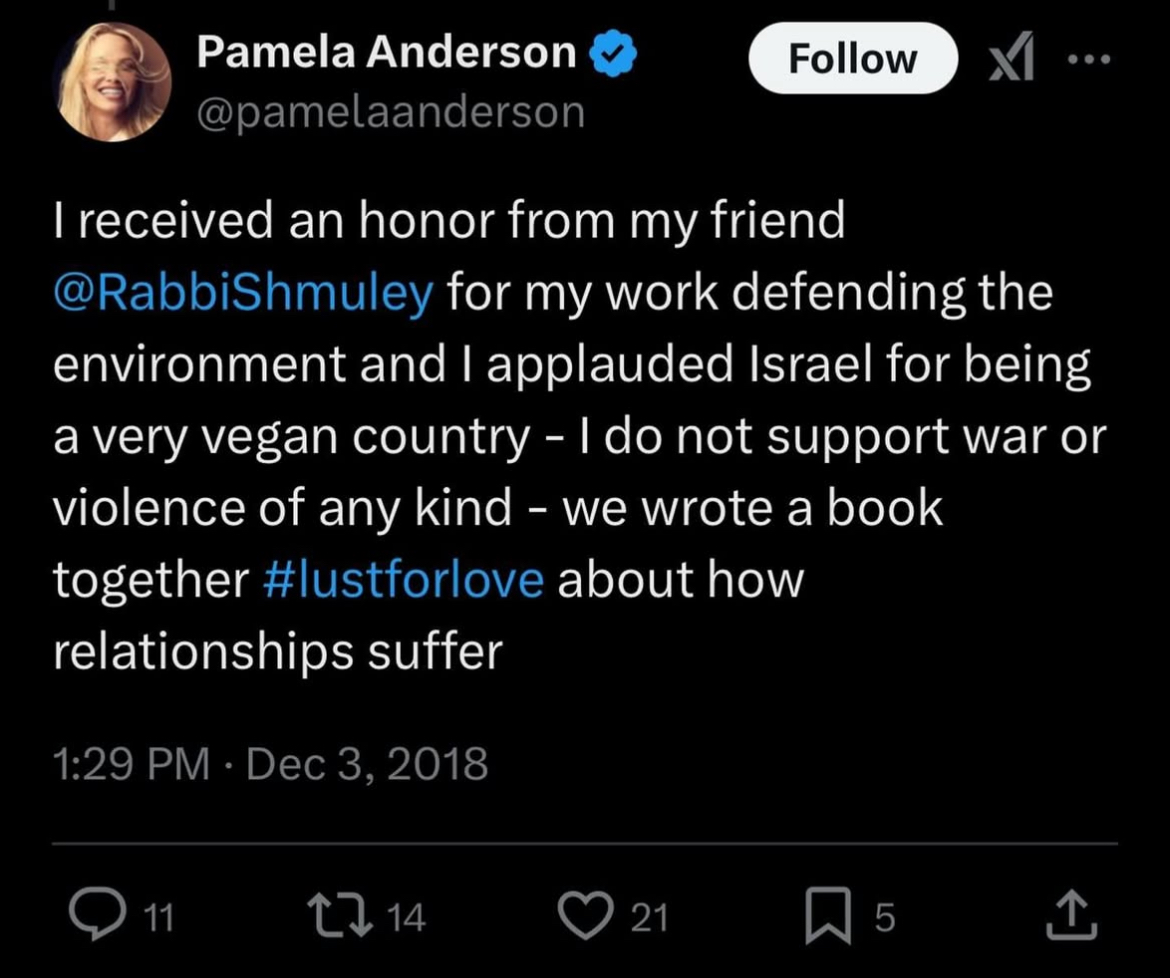Open the three-dot more options menu
The width and height of the screenshot is (1170, 978).
[x=1089, y=58]
